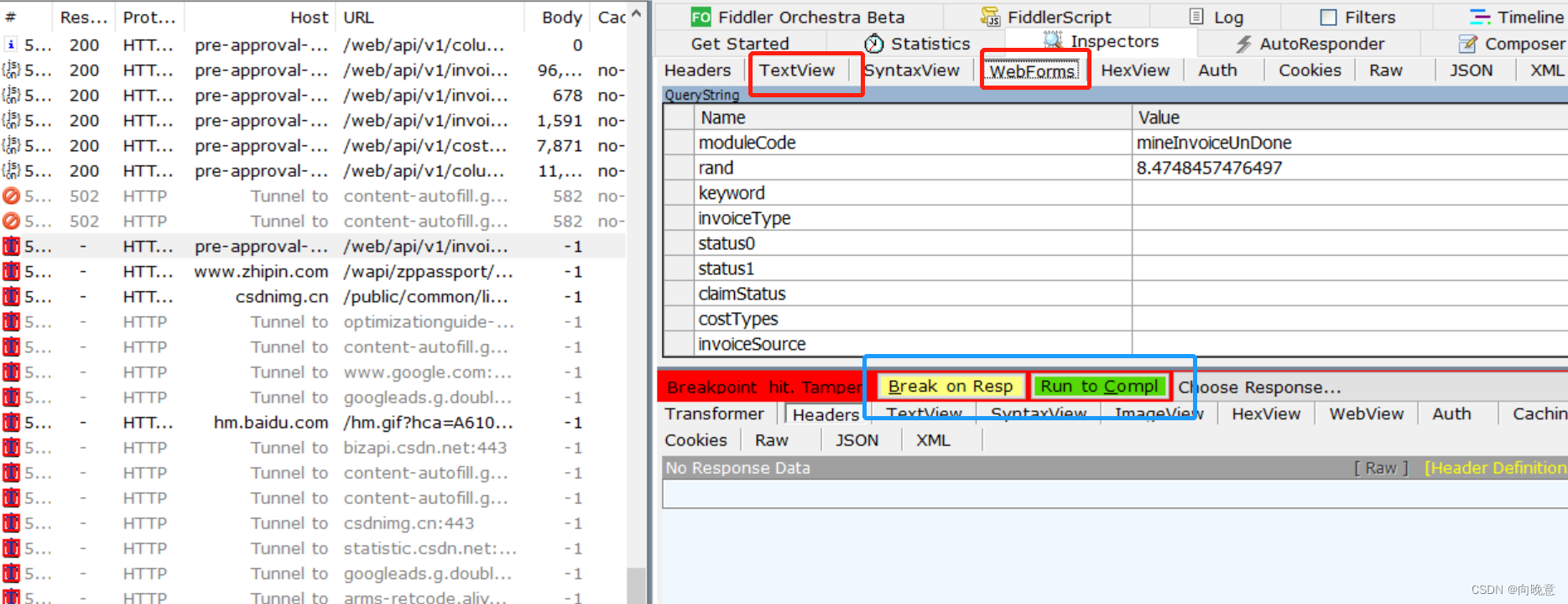1568x604 pixels.
Task: Click the breakpoint icon of the optimizationguide tunnel row
Action: (x=11, y=321)
